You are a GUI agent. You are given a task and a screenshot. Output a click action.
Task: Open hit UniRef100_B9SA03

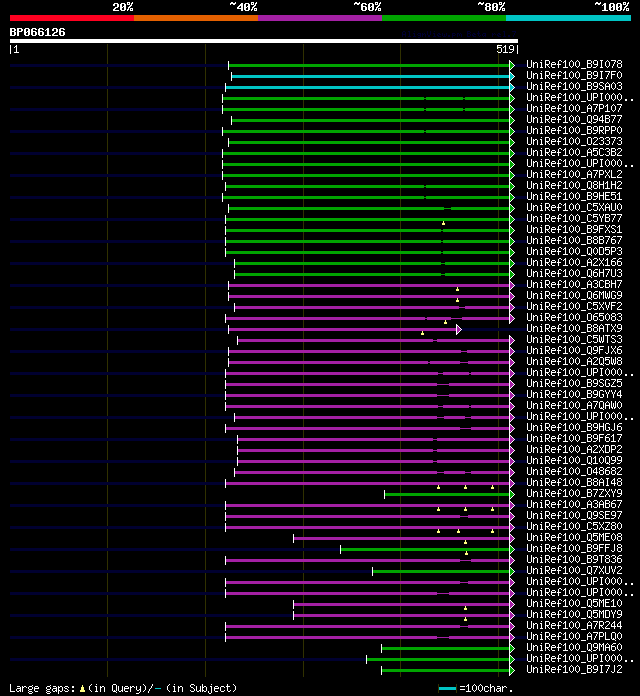tap(574, 87)
